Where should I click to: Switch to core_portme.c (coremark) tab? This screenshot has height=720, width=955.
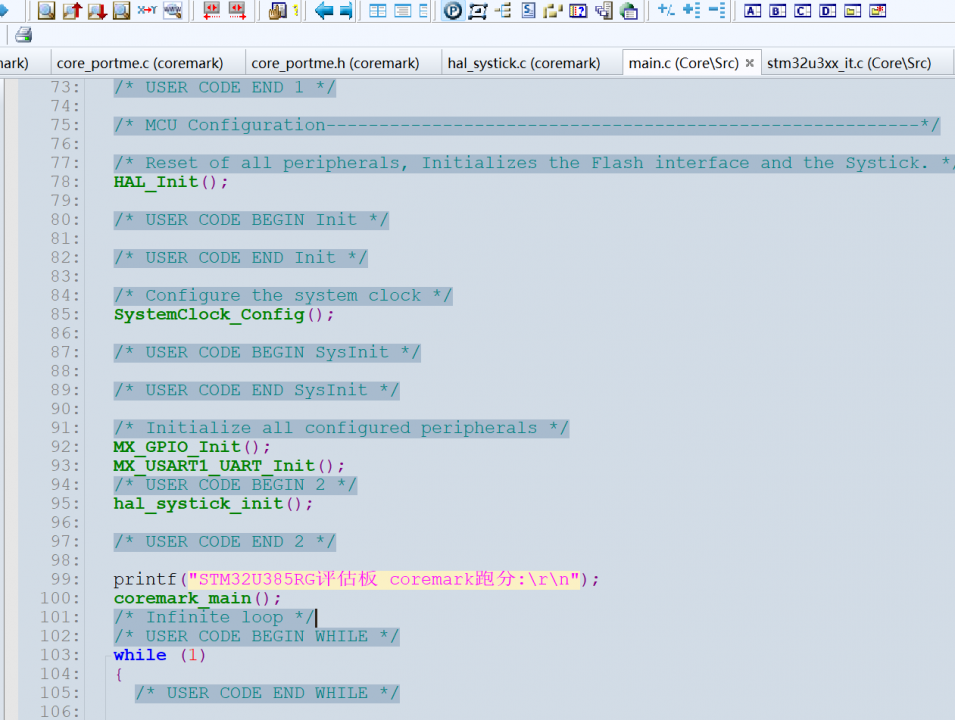[140, 63]
